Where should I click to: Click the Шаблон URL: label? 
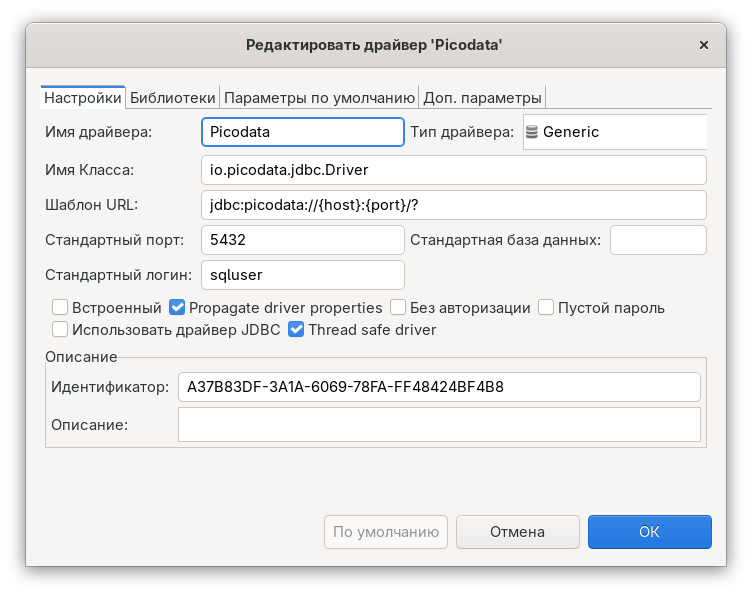click(92, 205)
